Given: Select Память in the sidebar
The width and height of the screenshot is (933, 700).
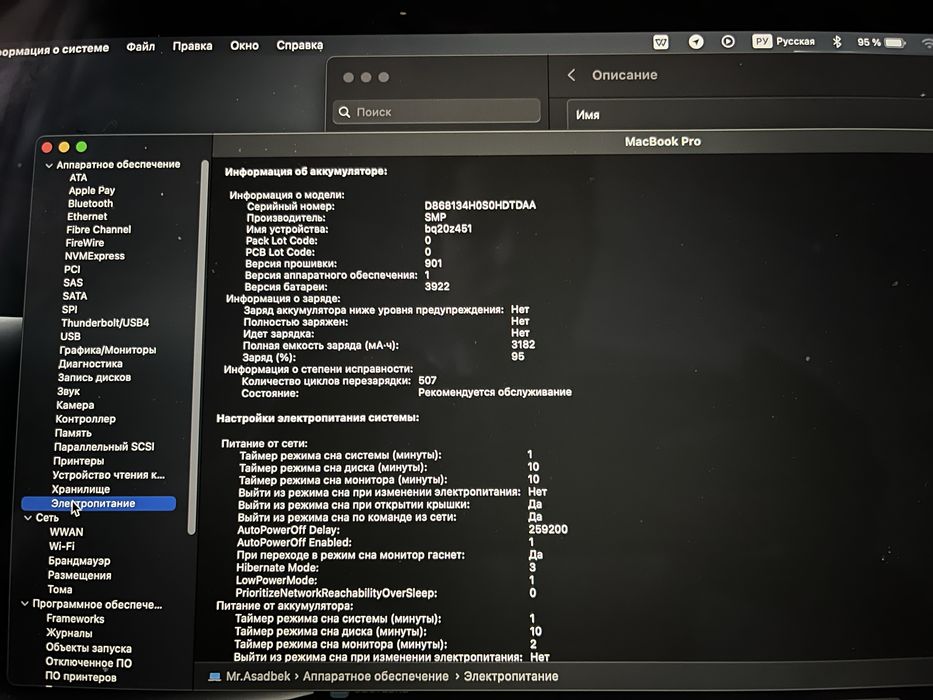Looking at the screenshot, I should pos(73,433).
